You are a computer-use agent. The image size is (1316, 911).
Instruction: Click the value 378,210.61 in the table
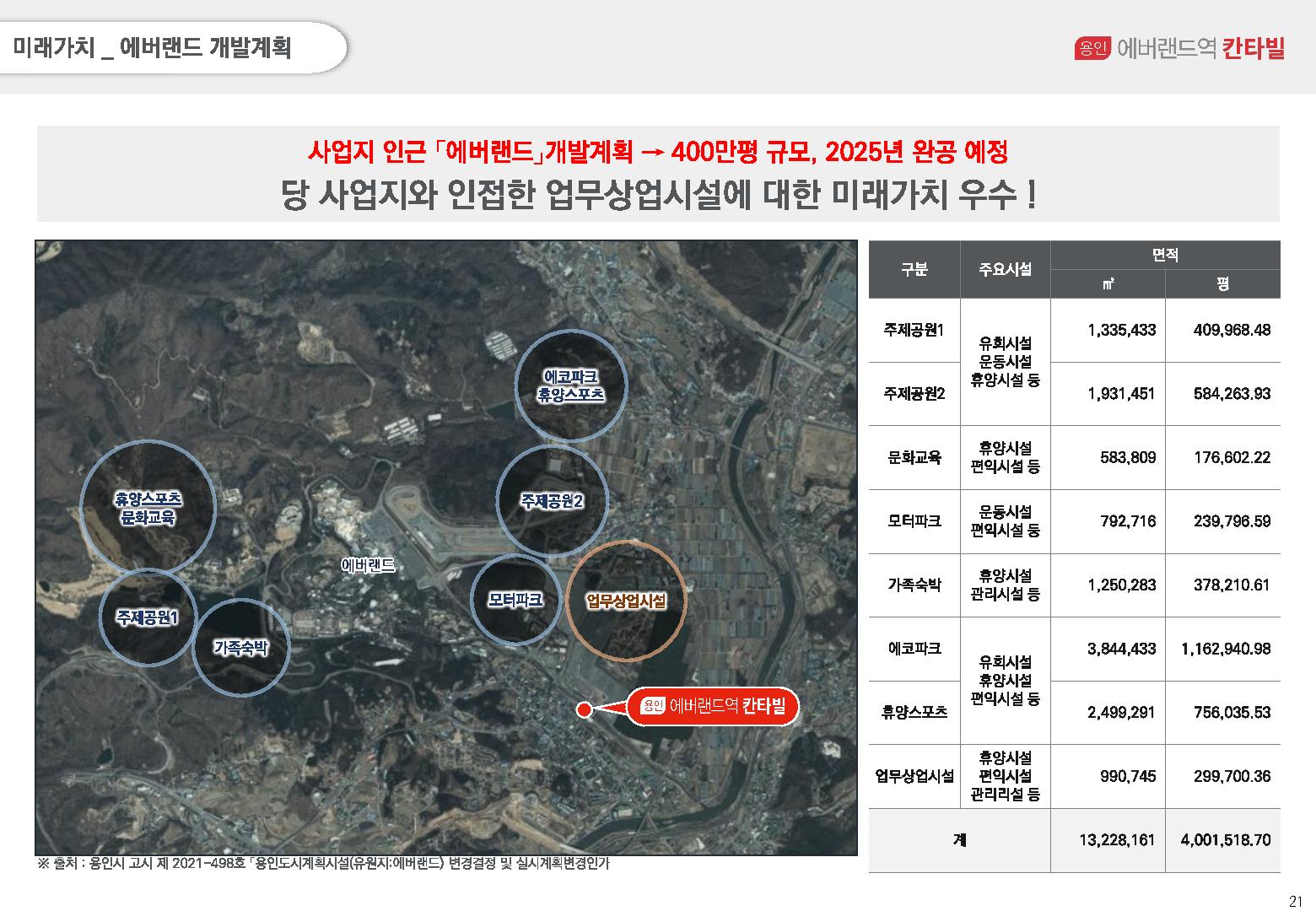pos(1232,585)
